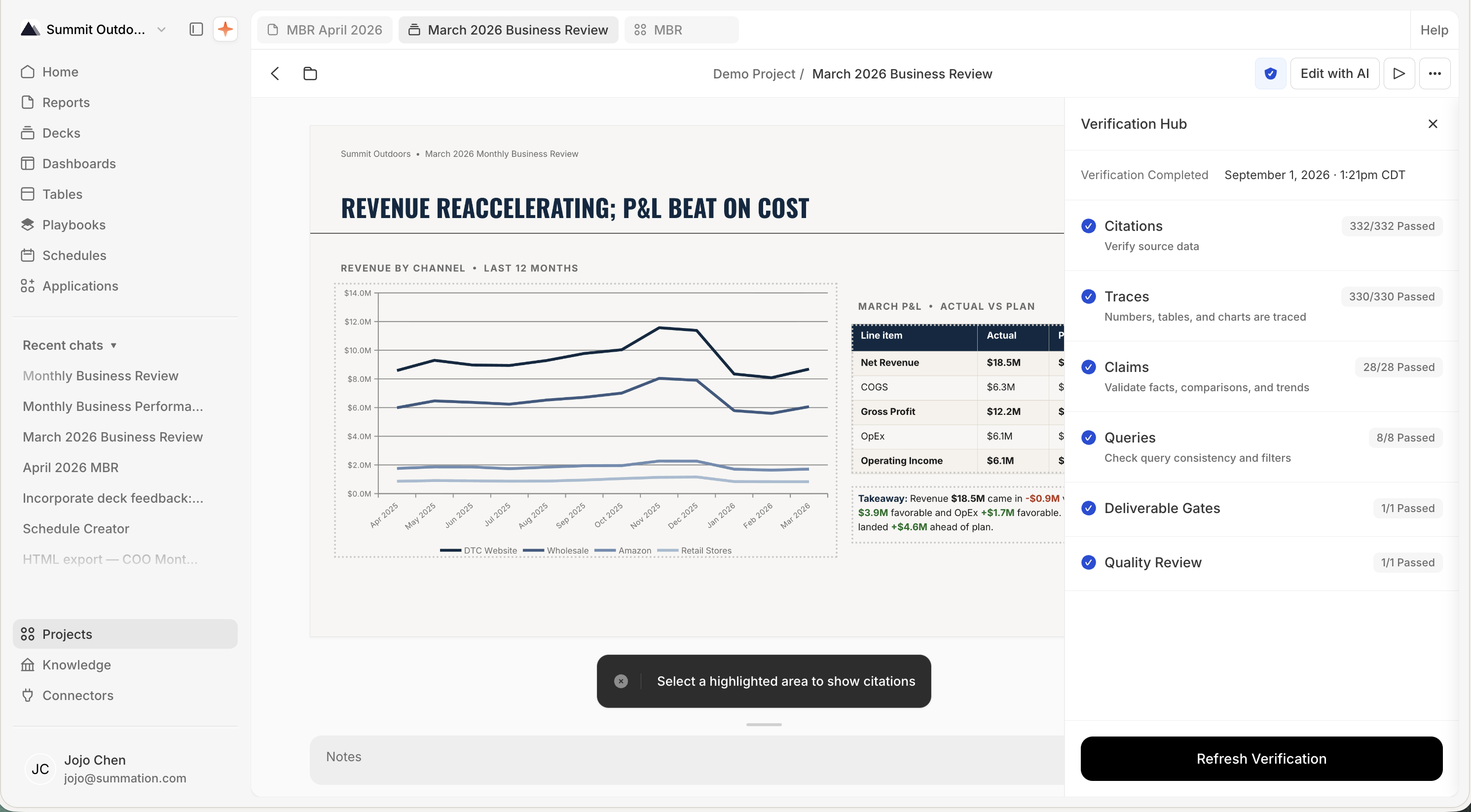Image resolution: width=1471 pixels, height=812 pixels.
Task: Click the Edit with AI button
Action: coord(1334,74)
